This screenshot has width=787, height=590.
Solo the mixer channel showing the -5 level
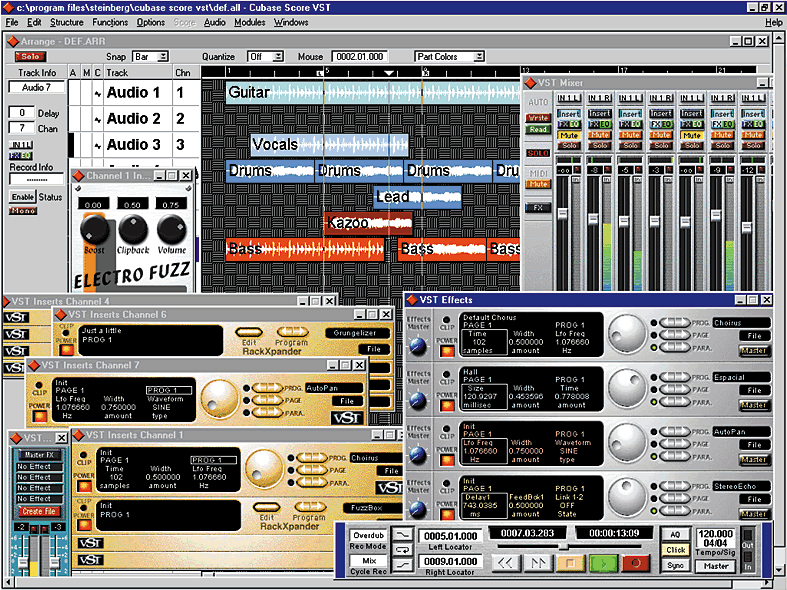[x=630, y=145]
